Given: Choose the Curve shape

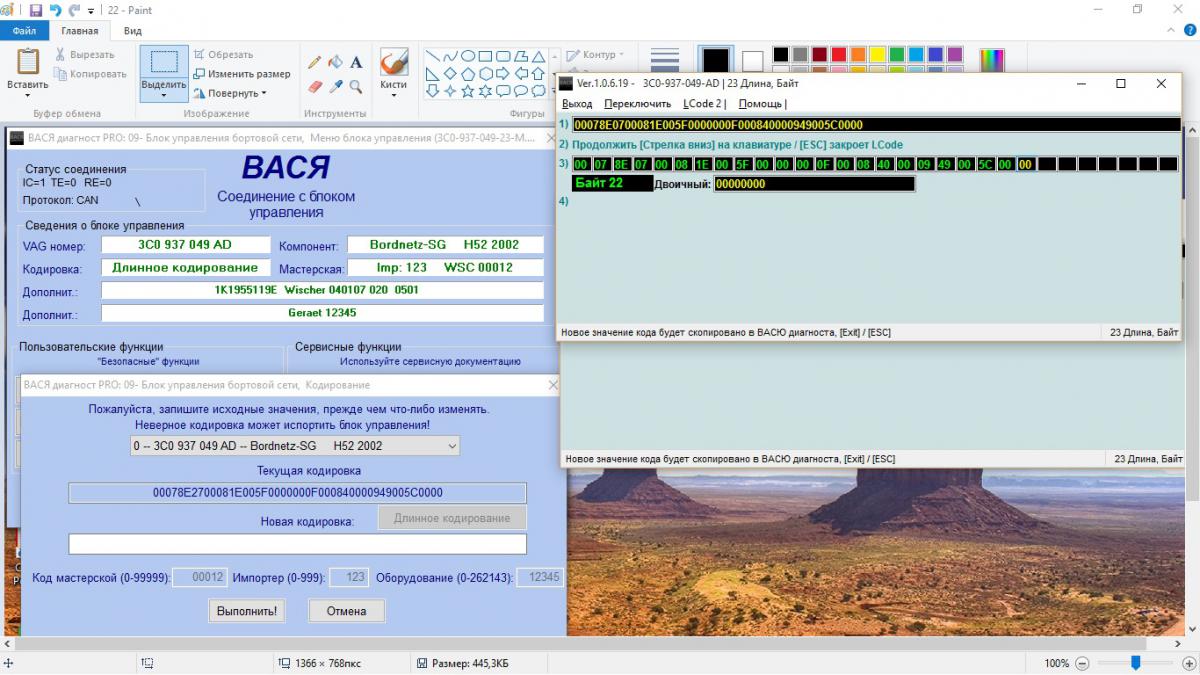Looking at the screenshot, I should point(451,56).
